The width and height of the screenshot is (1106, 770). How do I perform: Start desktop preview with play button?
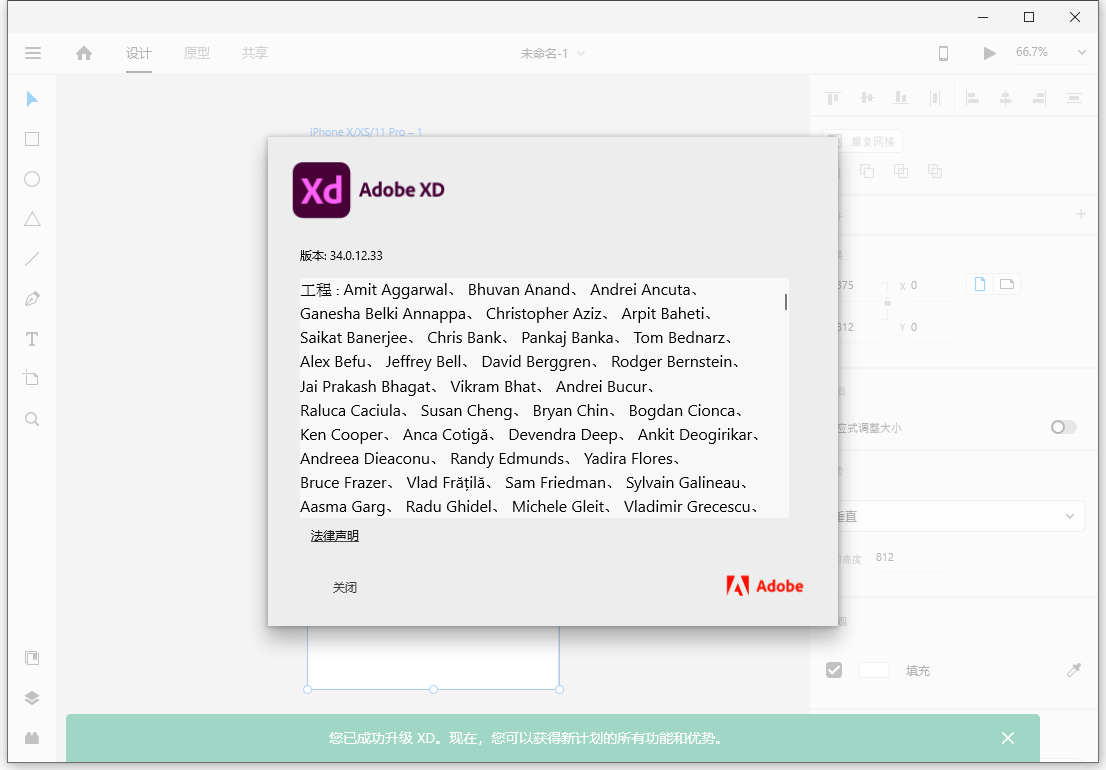tap(990, 53)
